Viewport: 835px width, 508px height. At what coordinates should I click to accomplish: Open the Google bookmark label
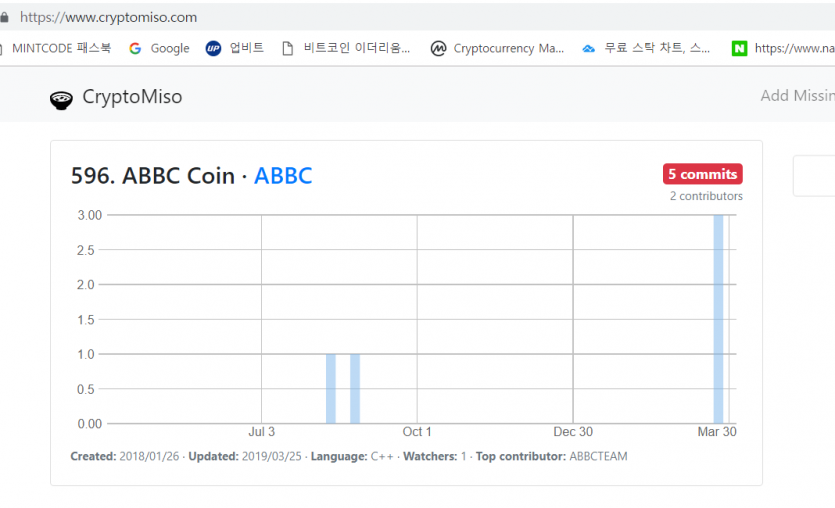coord(170,48)
